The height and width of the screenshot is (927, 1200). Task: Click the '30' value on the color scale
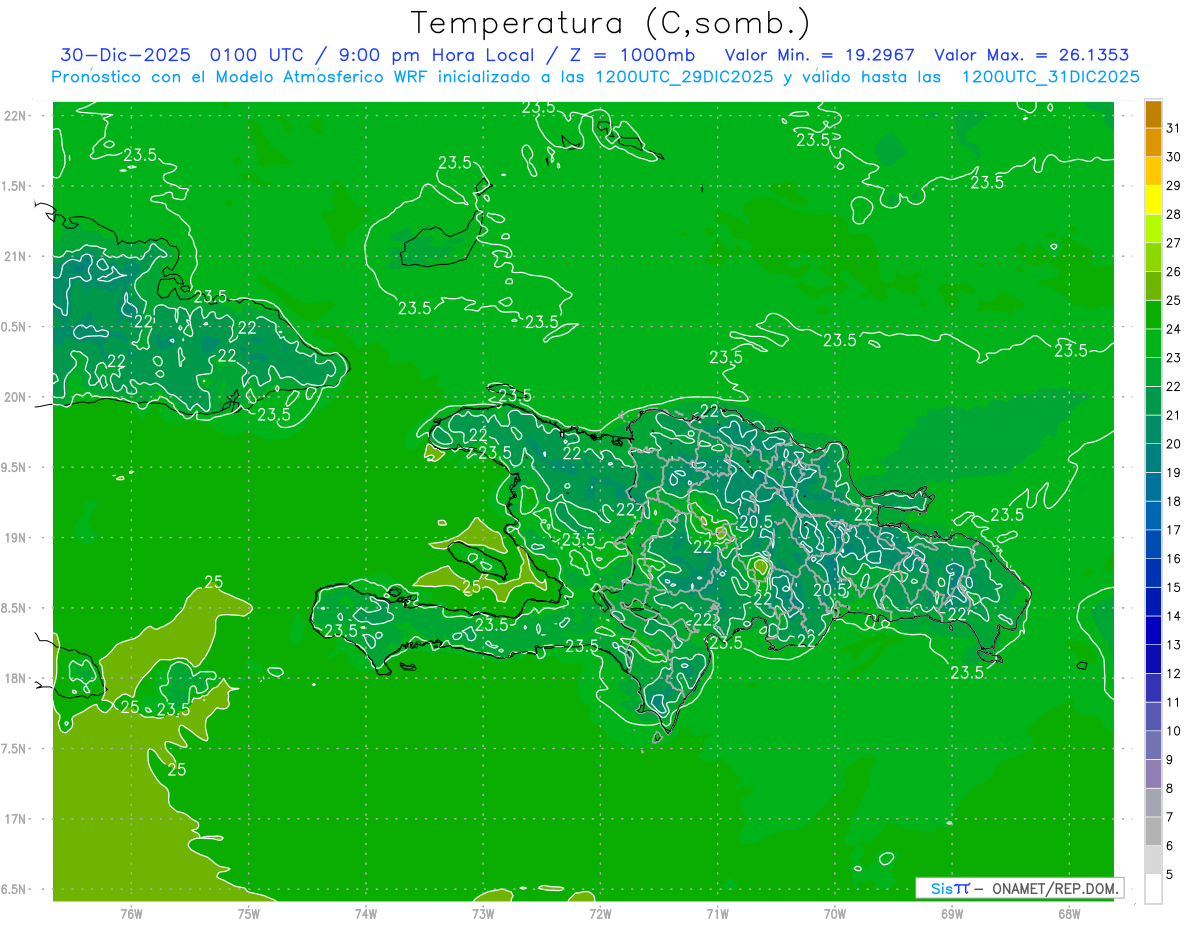1173,157
